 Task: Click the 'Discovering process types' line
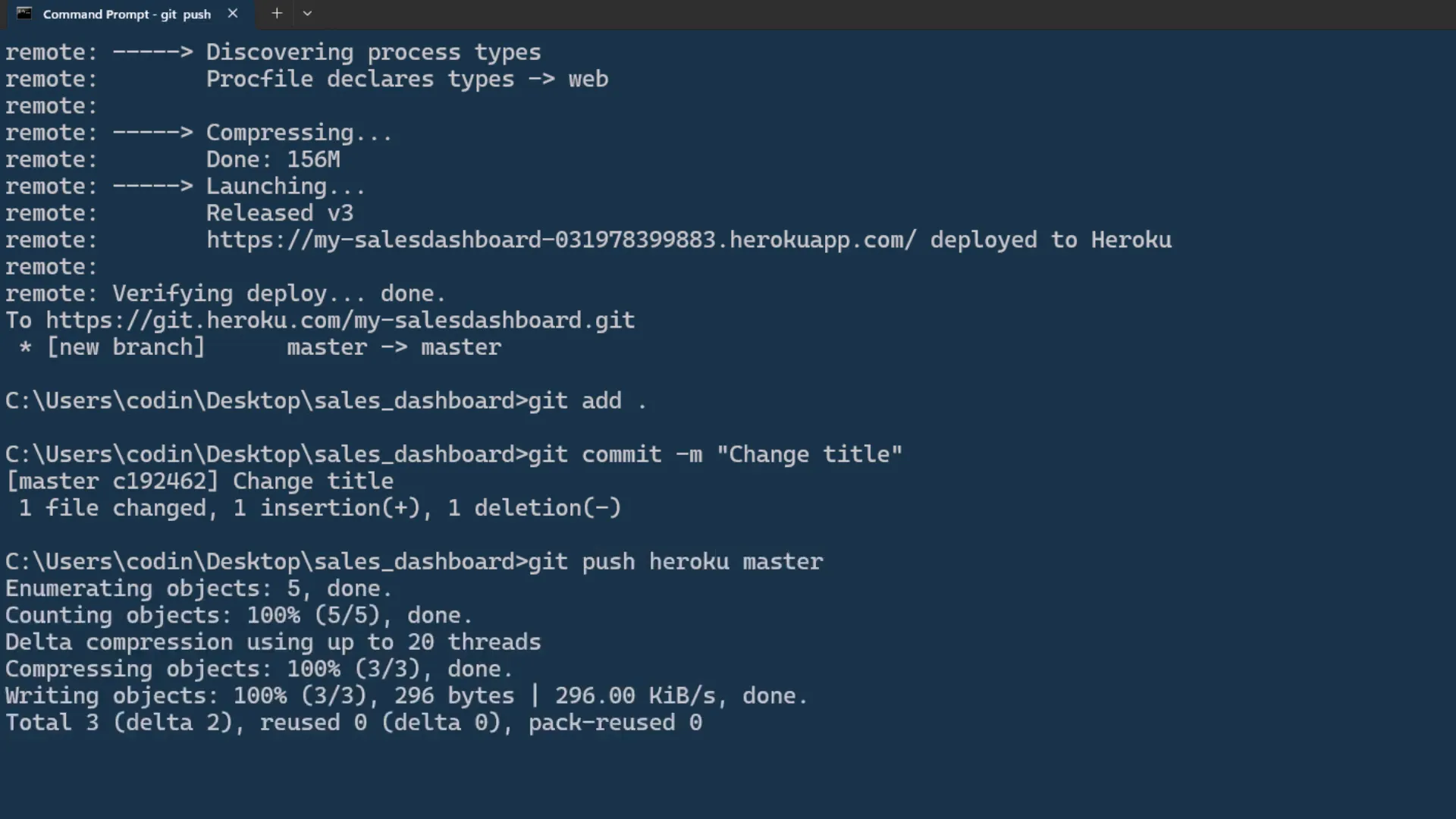pyautogui.click(x=373, y=52)
